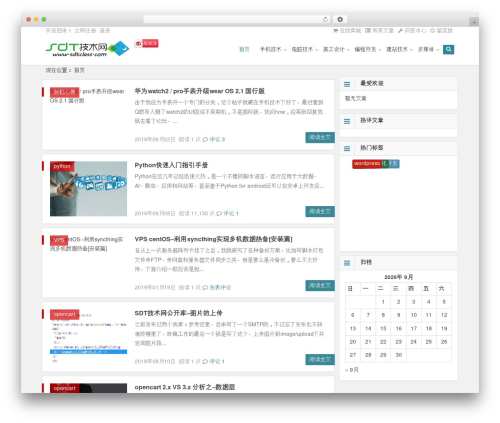The height and width of the screenshot is (423, 500).
Task: Click the 登录 link
Action: tap(105, 31)
